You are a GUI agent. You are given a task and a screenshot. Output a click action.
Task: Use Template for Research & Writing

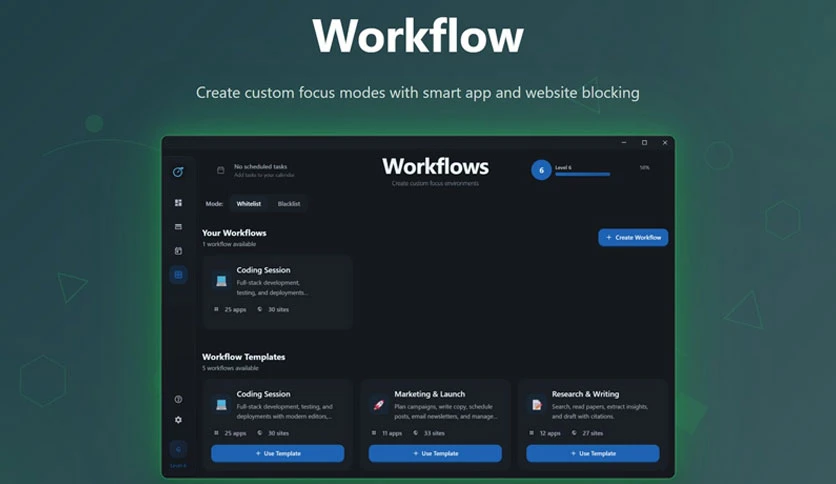coord(593,453)
